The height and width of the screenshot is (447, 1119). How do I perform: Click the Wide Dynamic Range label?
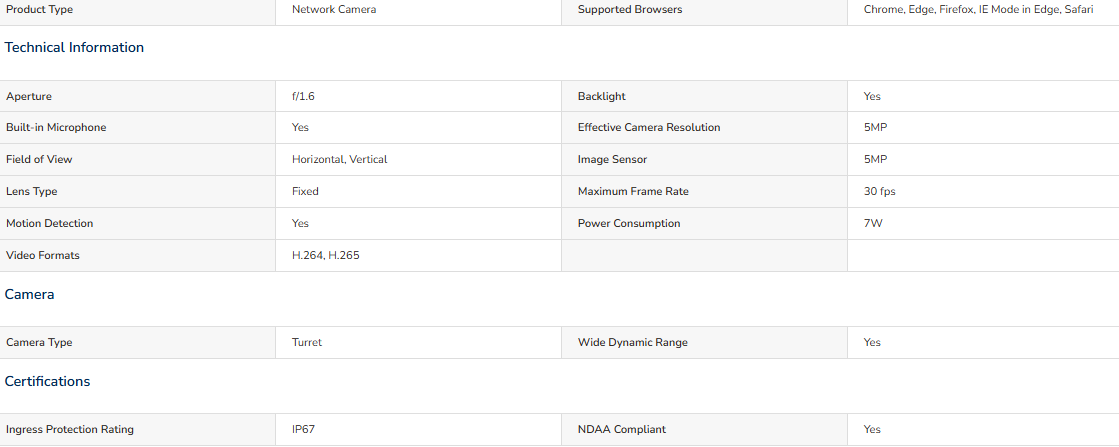tap(632, 343)
